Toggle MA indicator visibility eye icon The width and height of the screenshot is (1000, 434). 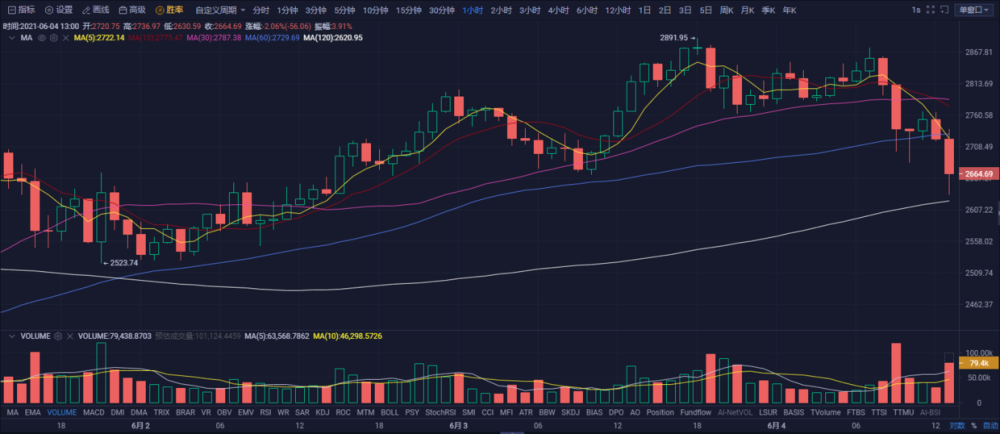click(x=42, y=38)
